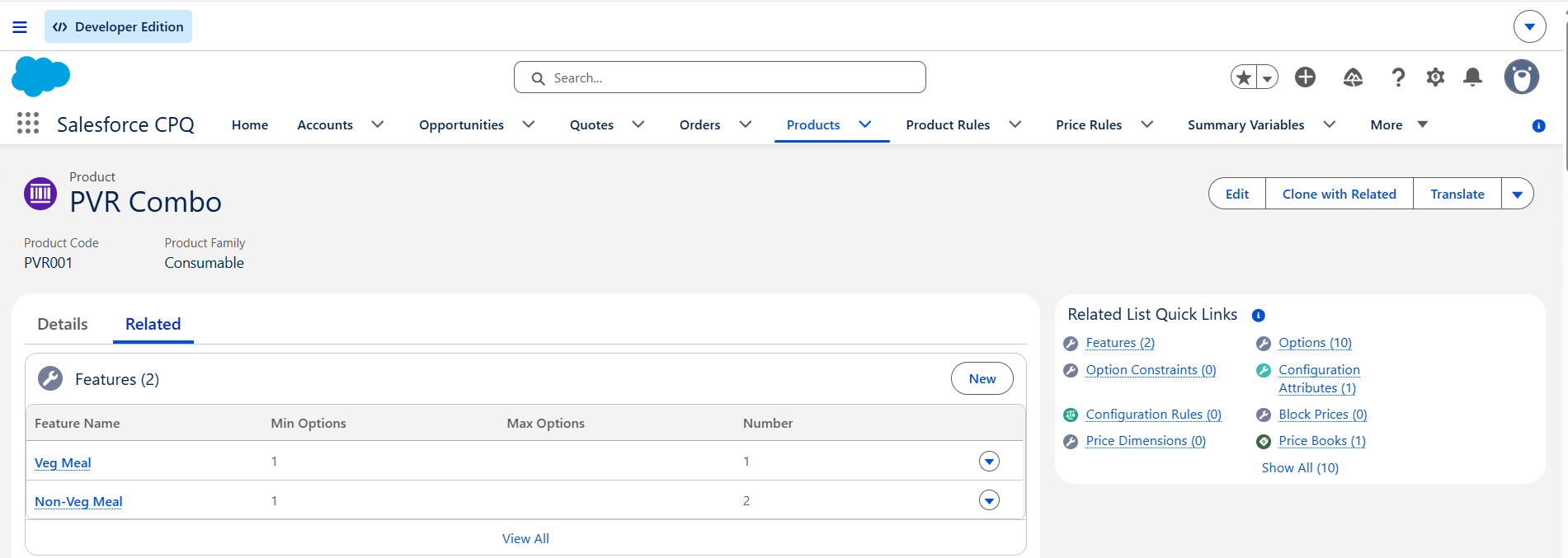This screenshot has width=1568, height=558.
Task: Open the Price Rules tab
Action: click(x=1089, y=124)
